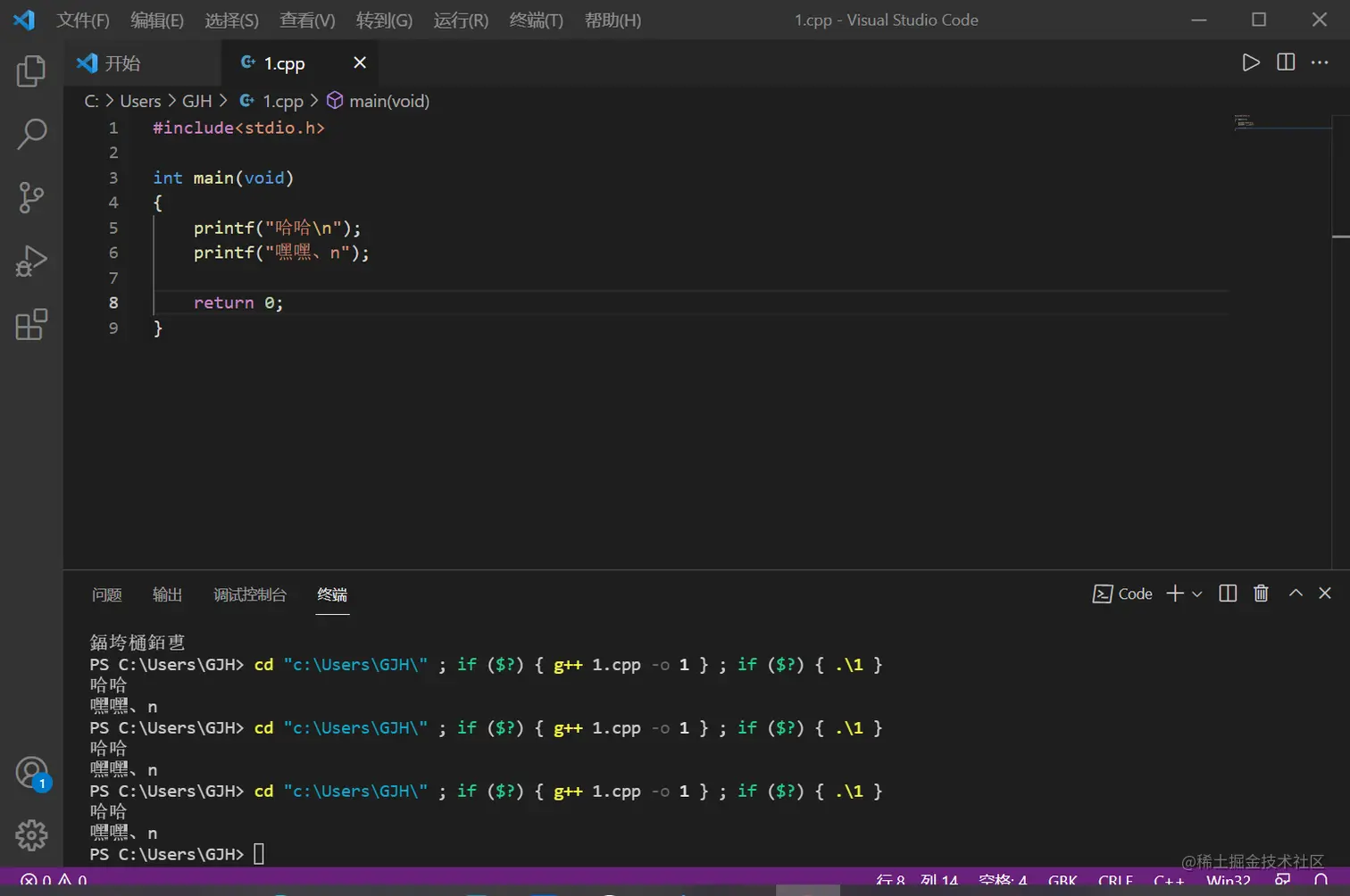This screenshot has width=1350, height=896.
Task: Open the Extensions view
Action: pyautogui.click(x=31, y=325)
